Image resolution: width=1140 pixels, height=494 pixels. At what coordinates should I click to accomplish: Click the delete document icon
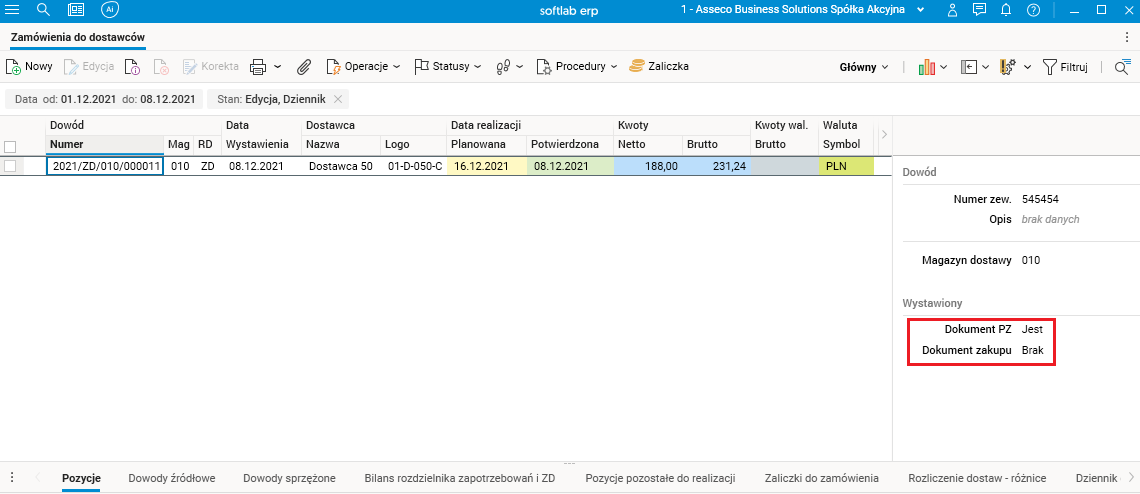pyautogui.click(x=161, y=67)
